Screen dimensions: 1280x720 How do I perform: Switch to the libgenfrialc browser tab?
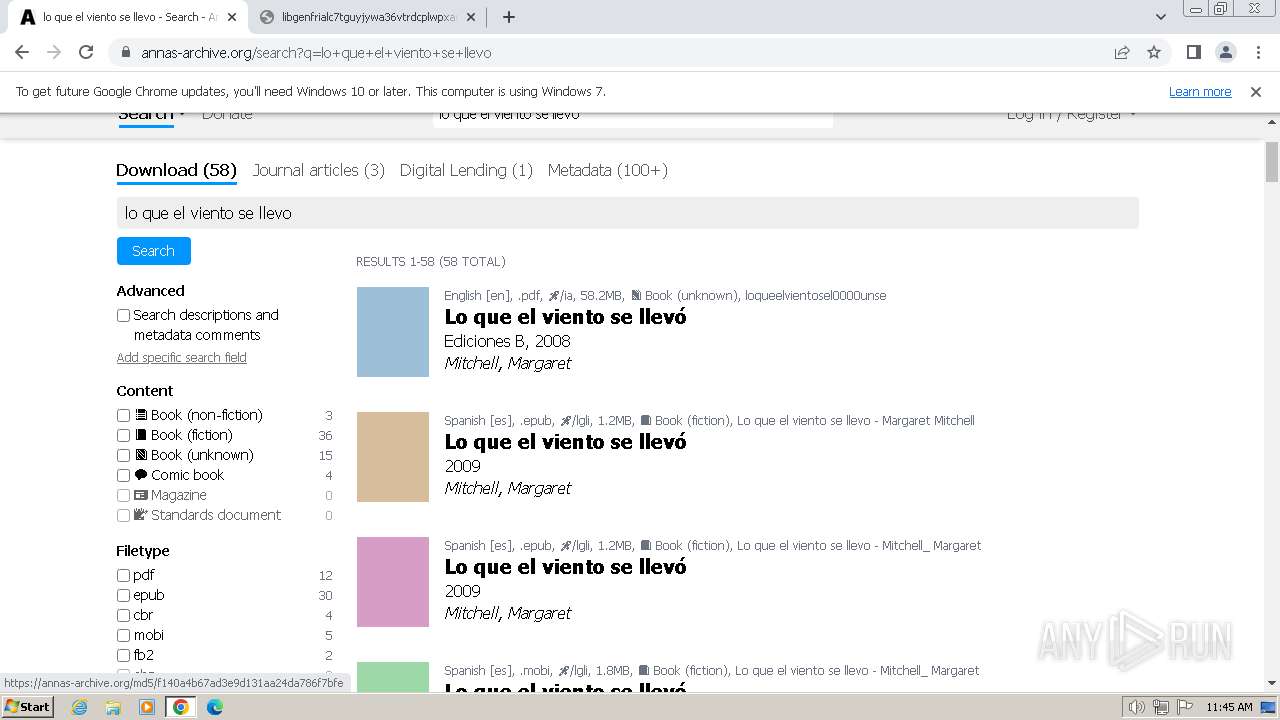(366, 17)
